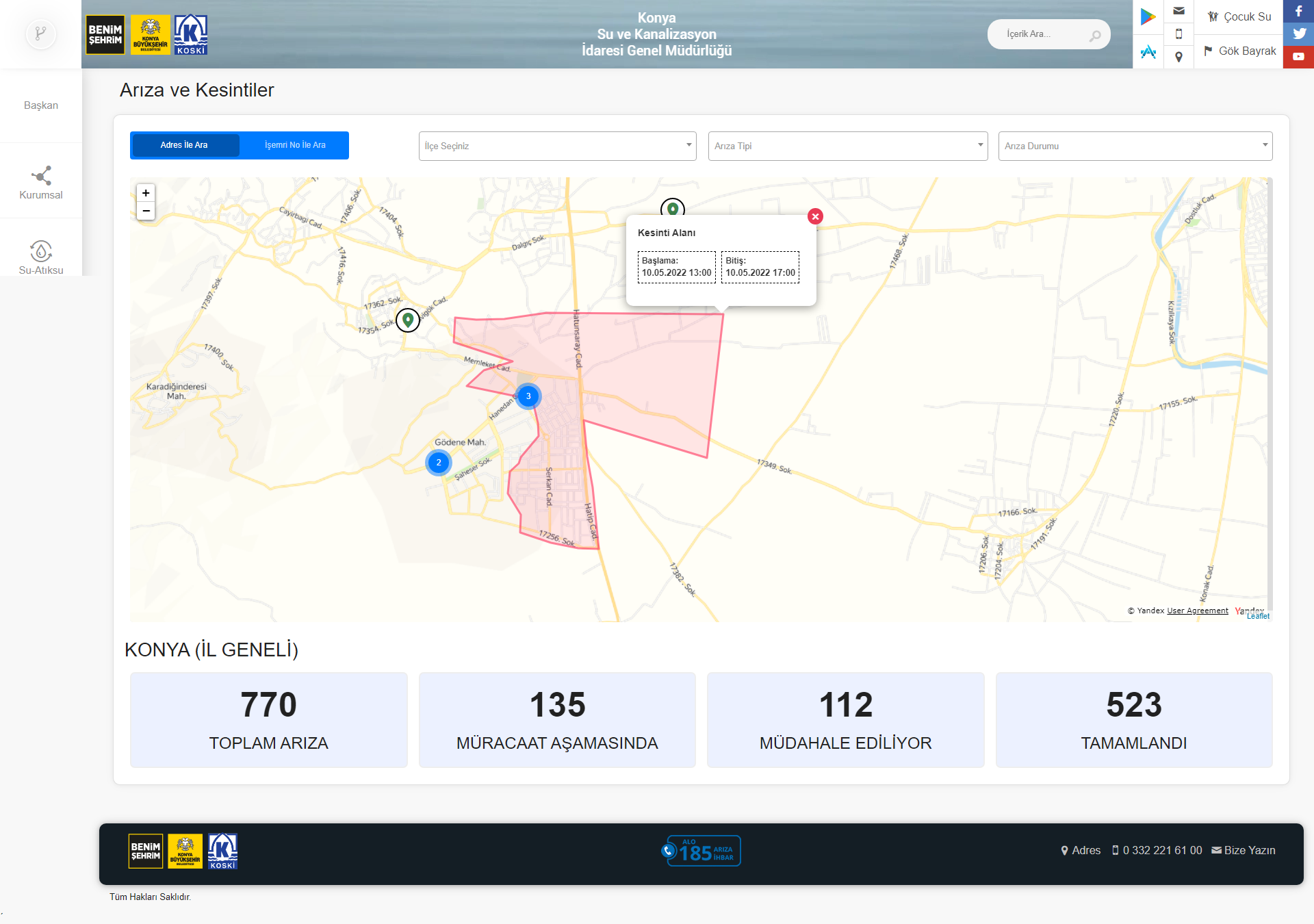Viewport: 1314px width, 924px height.
Task: Click the Çocuk Su link
Action: coord(1239,16)
